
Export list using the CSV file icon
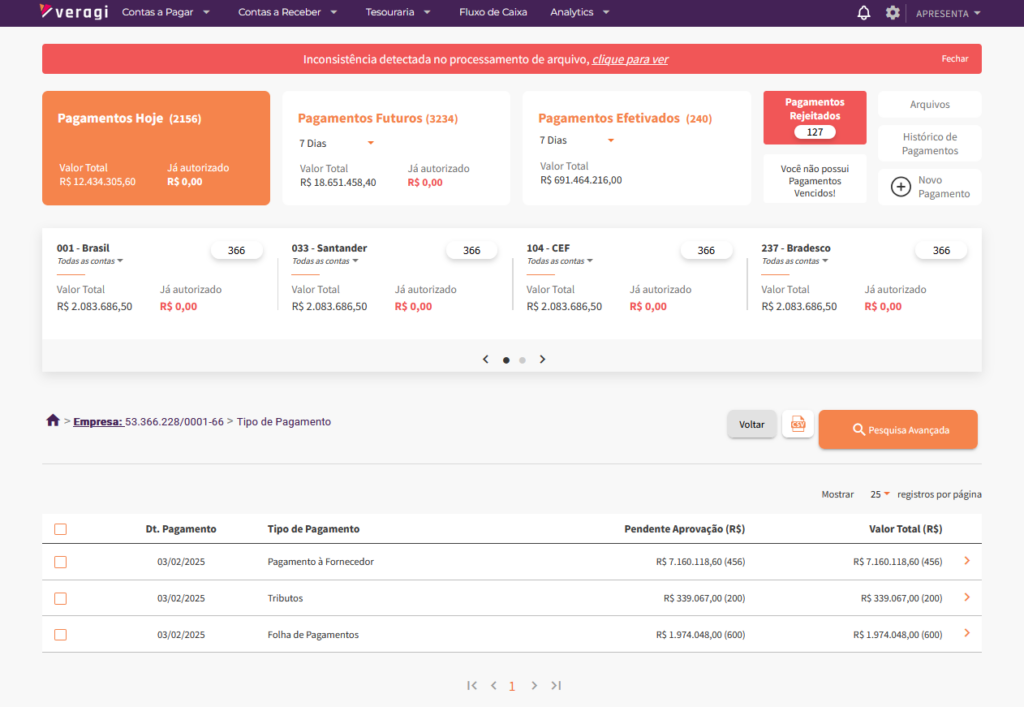[797, 425]
